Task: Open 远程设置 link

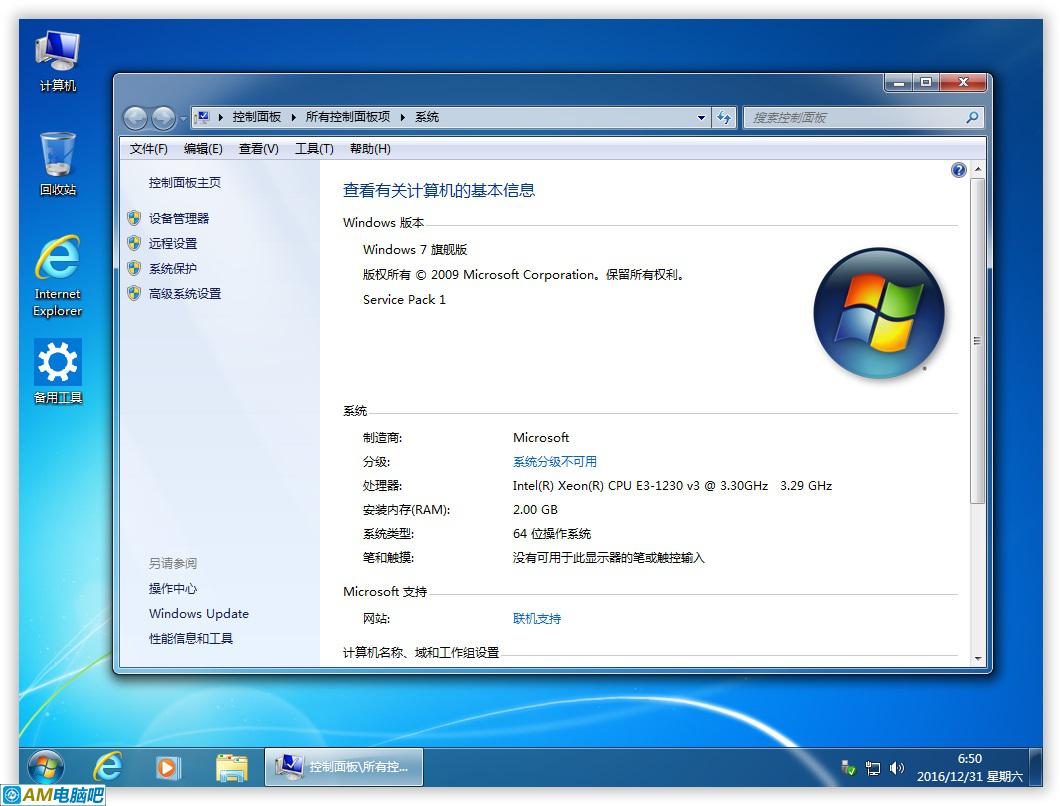Action: tap(173, 243)
